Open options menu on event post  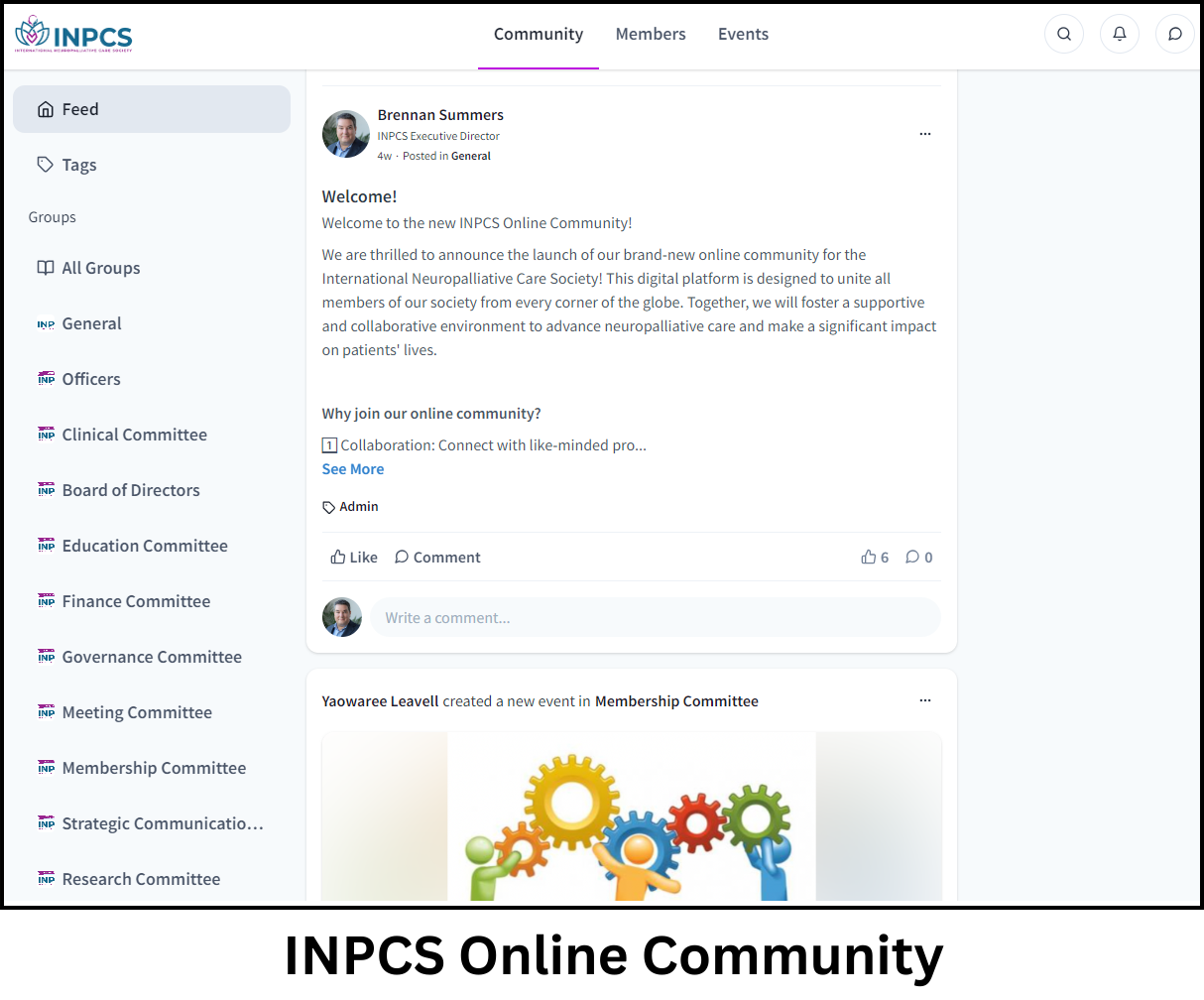point(925,700)
